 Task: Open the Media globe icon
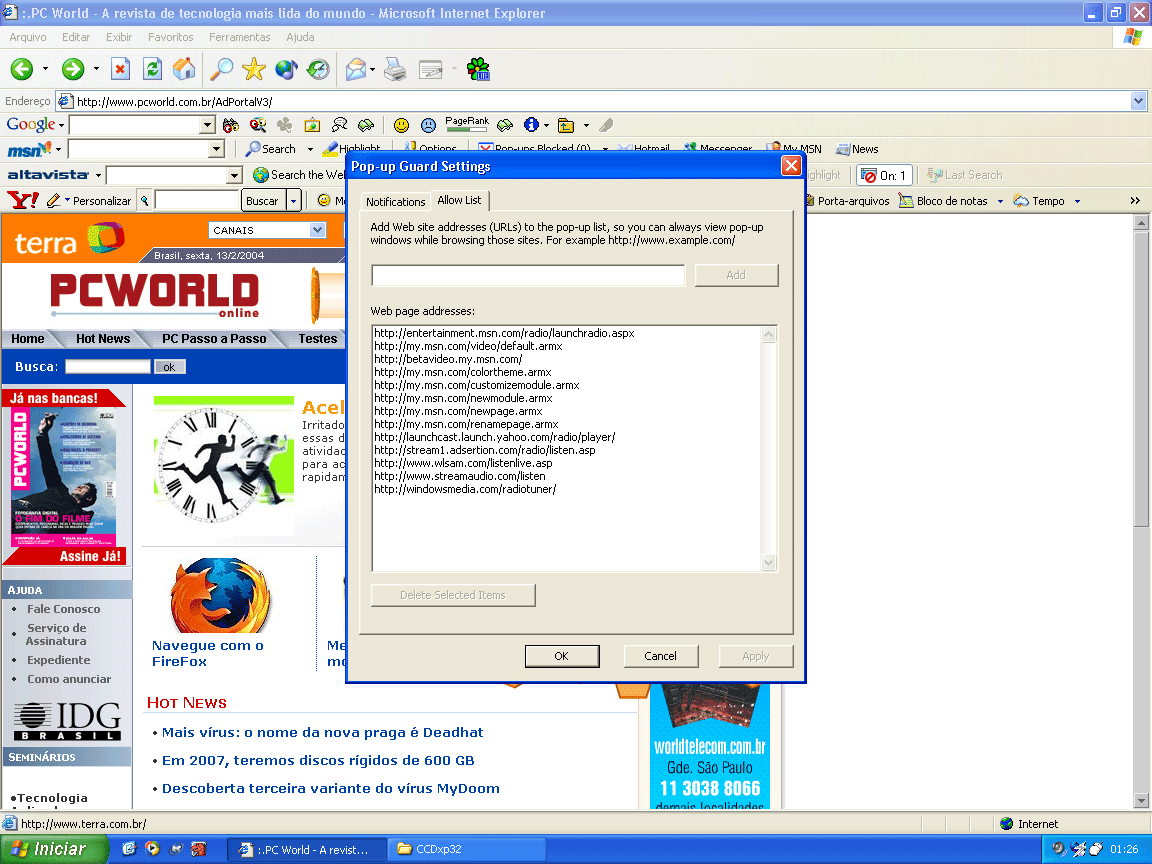286,69
